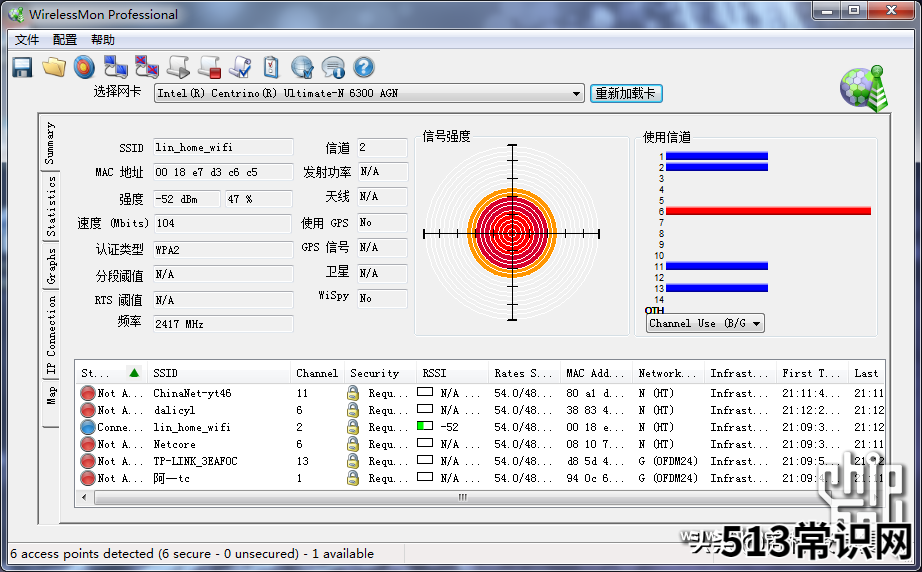Click the padlock icon in TP-LINK_3EAF0C row
Viewport: 922px width, 572px height.
click(353, 461)
